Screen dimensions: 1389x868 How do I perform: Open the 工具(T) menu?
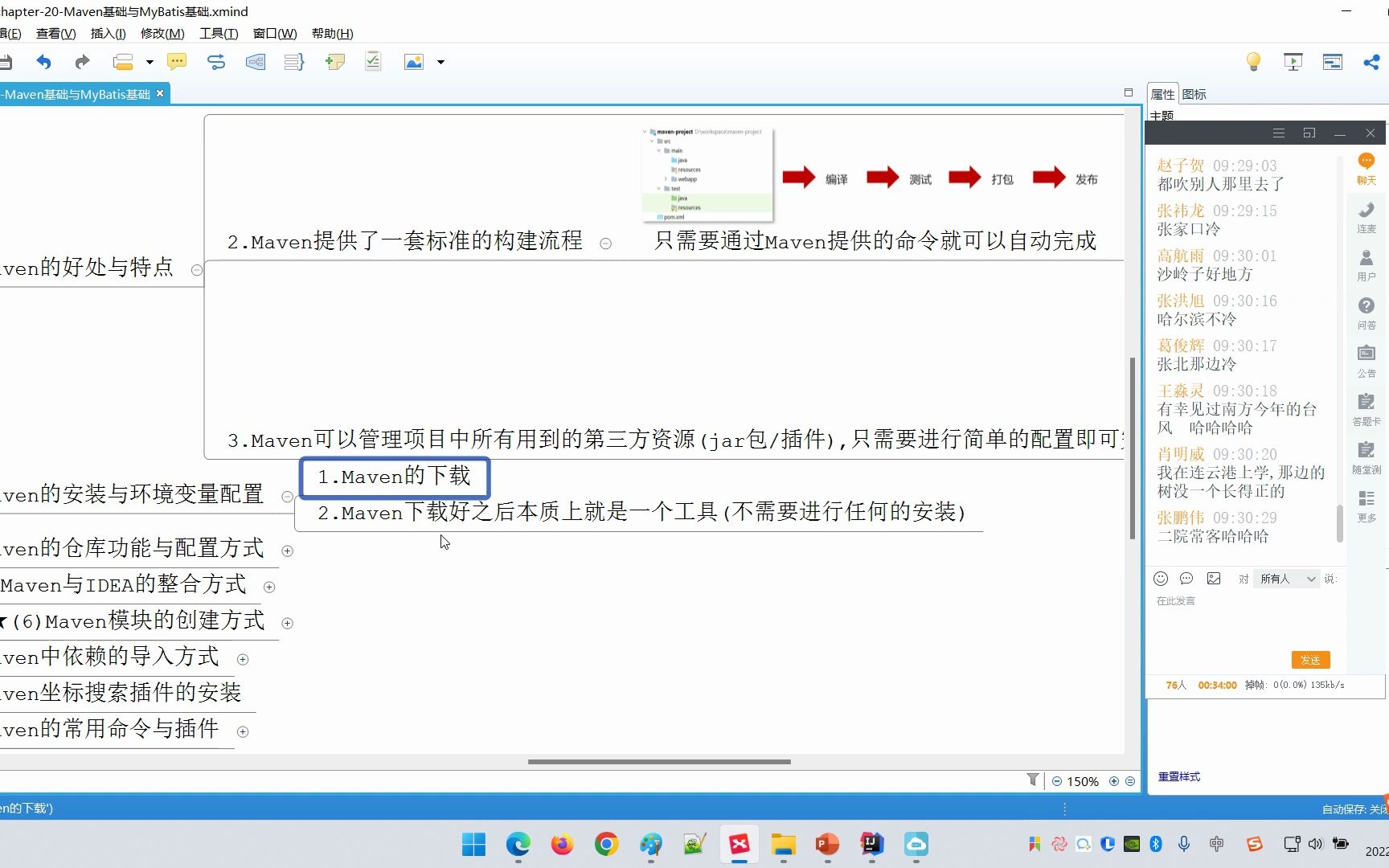219,33
